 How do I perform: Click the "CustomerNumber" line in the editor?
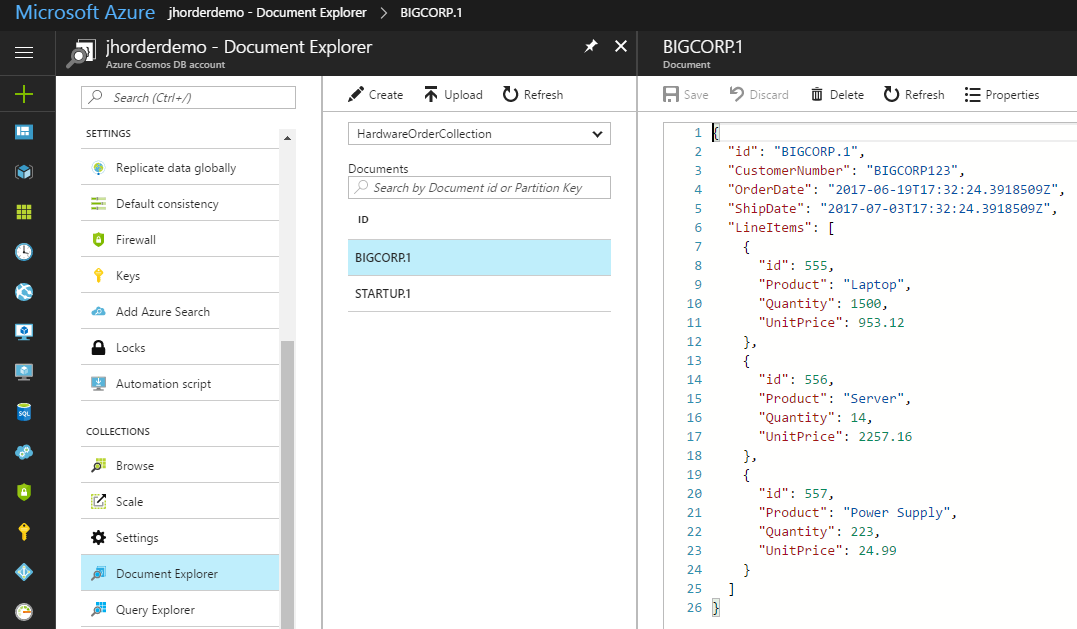(x=846, y=170)
